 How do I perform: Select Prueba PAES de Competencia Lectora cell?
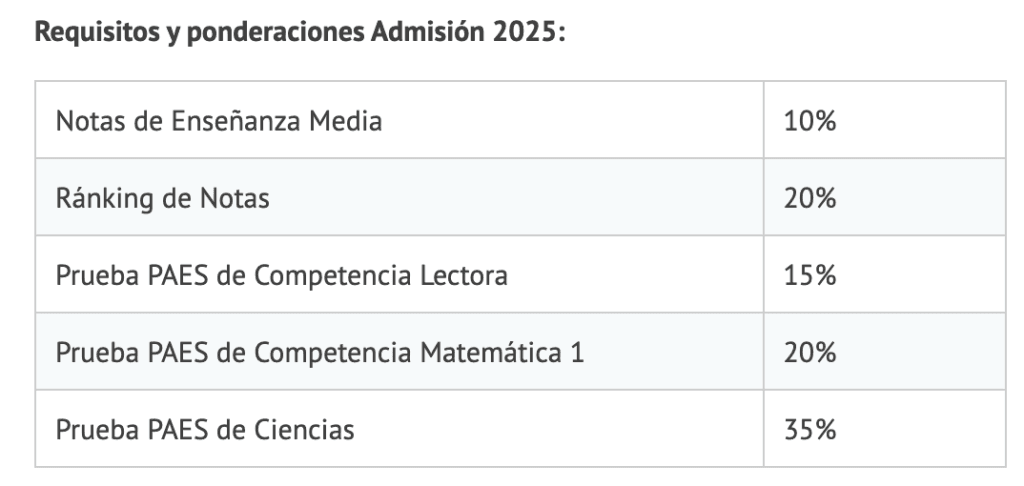click(x=399, y=274)
